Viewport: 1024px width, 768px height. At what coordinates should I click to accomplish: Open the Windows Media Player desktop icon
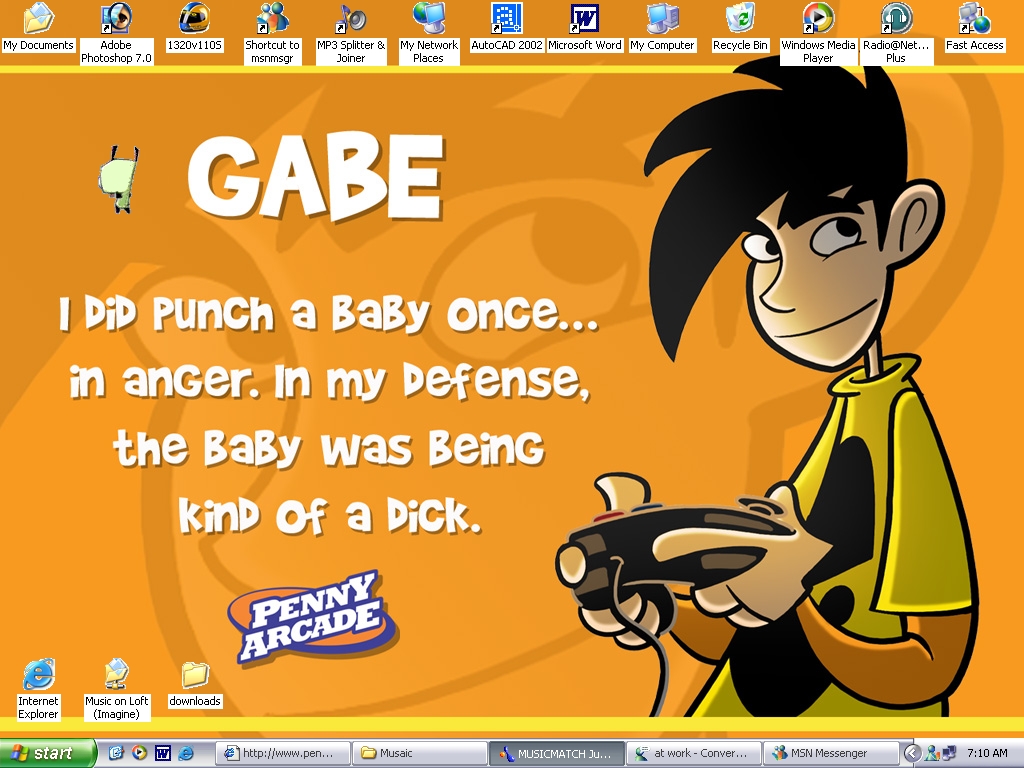pos(818,20)
